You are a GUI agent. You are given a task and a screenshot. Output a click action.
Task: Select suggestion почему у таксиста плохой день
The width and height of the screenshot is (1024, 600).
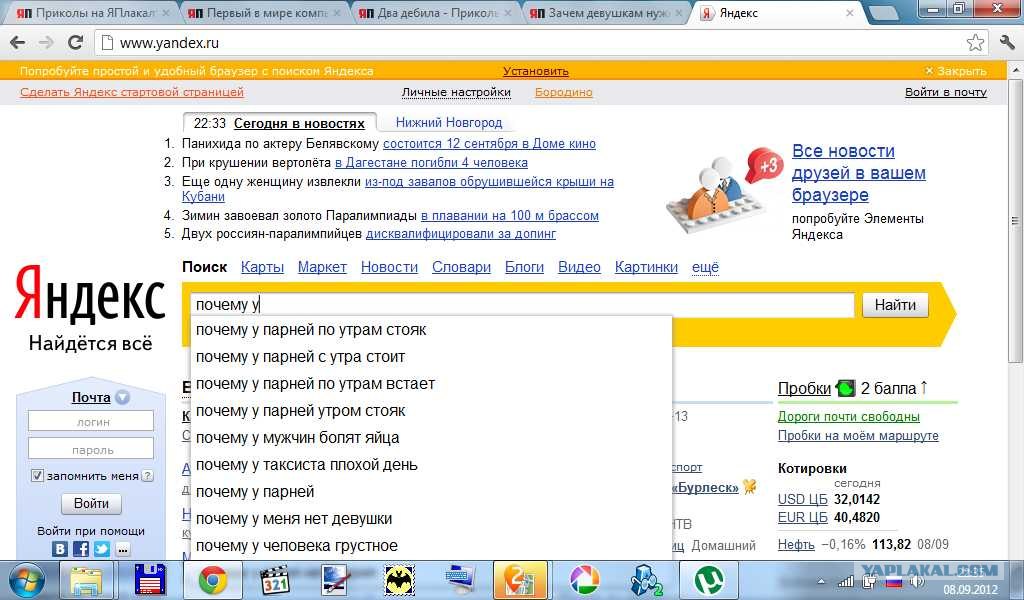click(x=431, y=465)
